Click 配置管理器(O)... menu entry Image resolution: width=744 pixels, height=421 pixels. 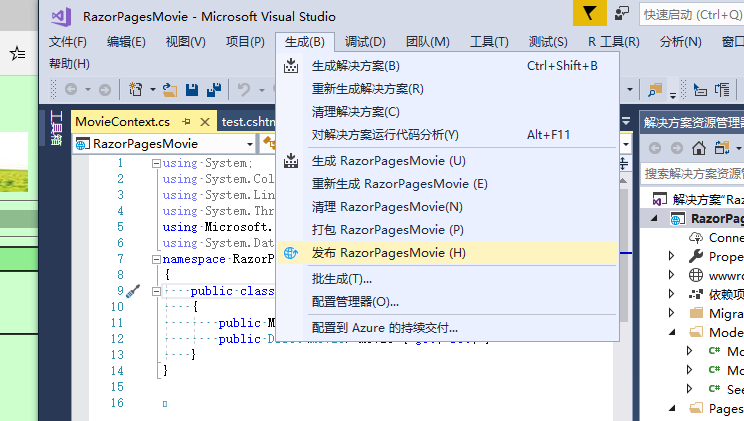pyautogui.click(x=355, y=301)
